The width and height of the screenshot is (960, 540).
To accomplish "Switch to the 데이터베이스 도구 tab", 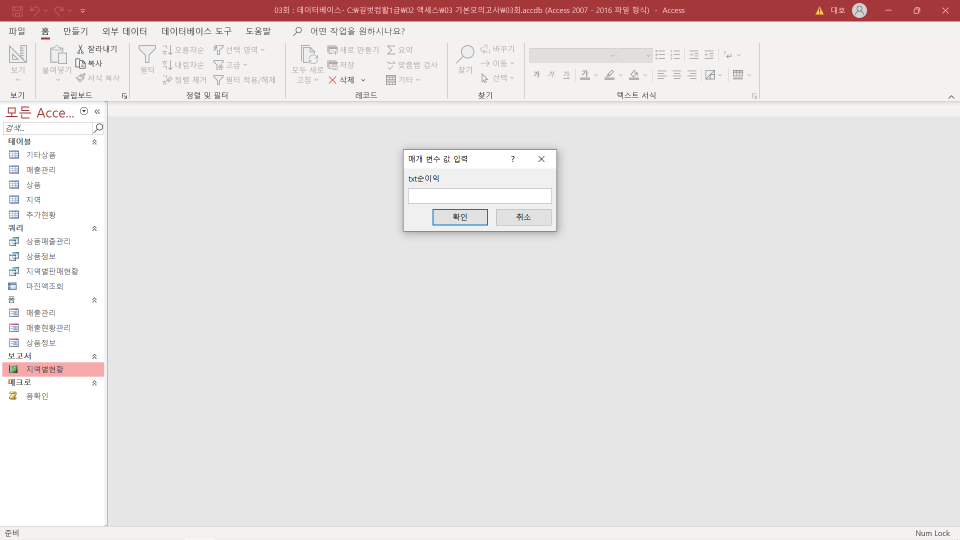I will click(196, 31).
